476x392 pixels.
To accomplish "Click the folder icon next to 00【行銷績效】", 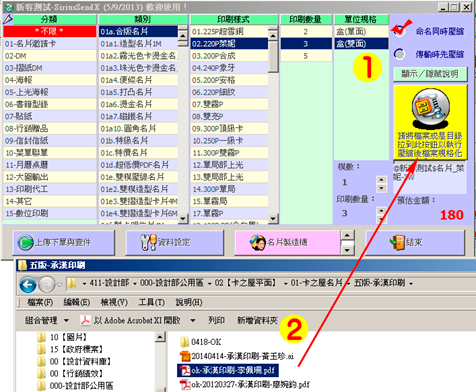I will click(41, 373).
